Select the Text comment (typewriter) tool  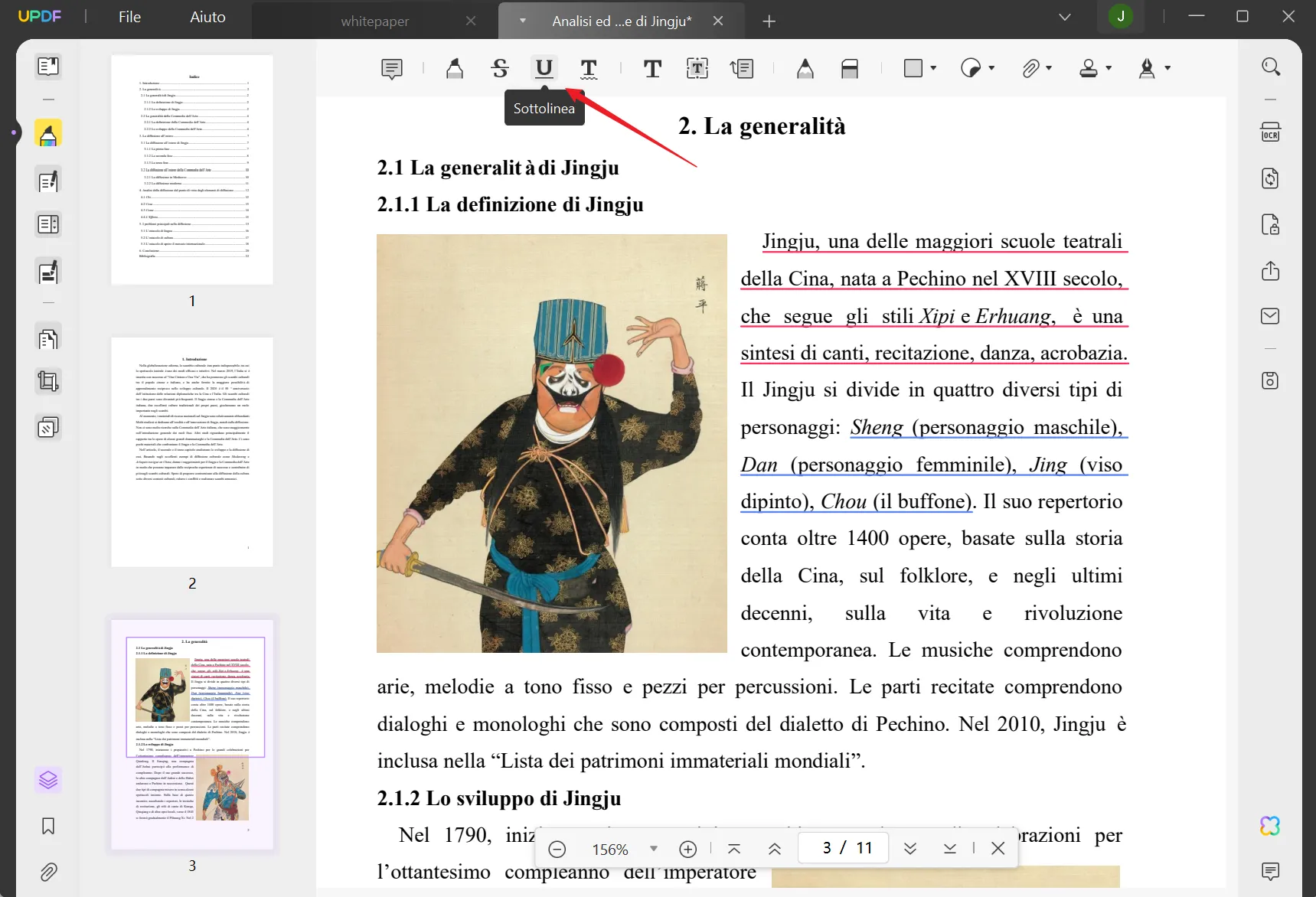click(x=652, y=69)
